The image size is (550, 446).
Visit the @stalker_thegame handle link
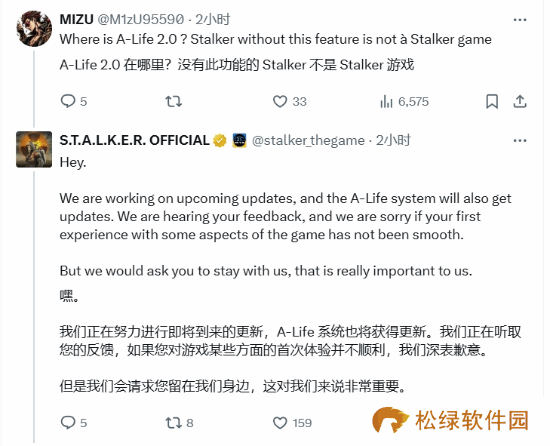pyautogui.click(x=308, y=141)
